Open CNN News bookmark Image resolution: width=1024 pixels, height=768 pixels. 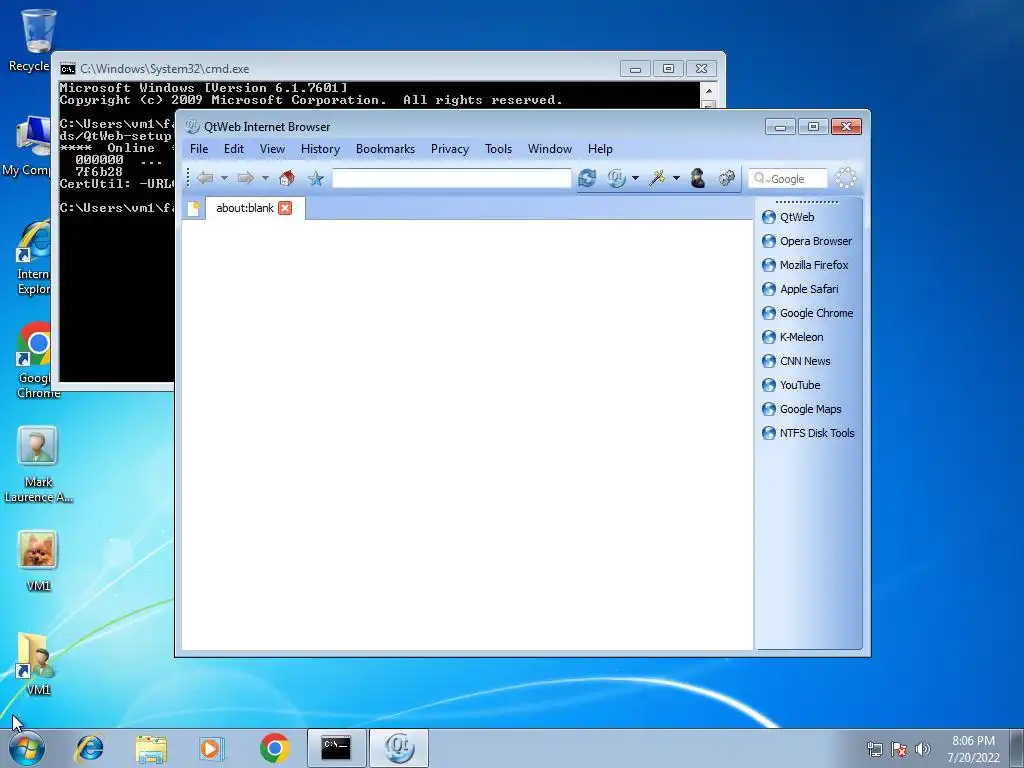pyautogui.click(x=796, y=361)
